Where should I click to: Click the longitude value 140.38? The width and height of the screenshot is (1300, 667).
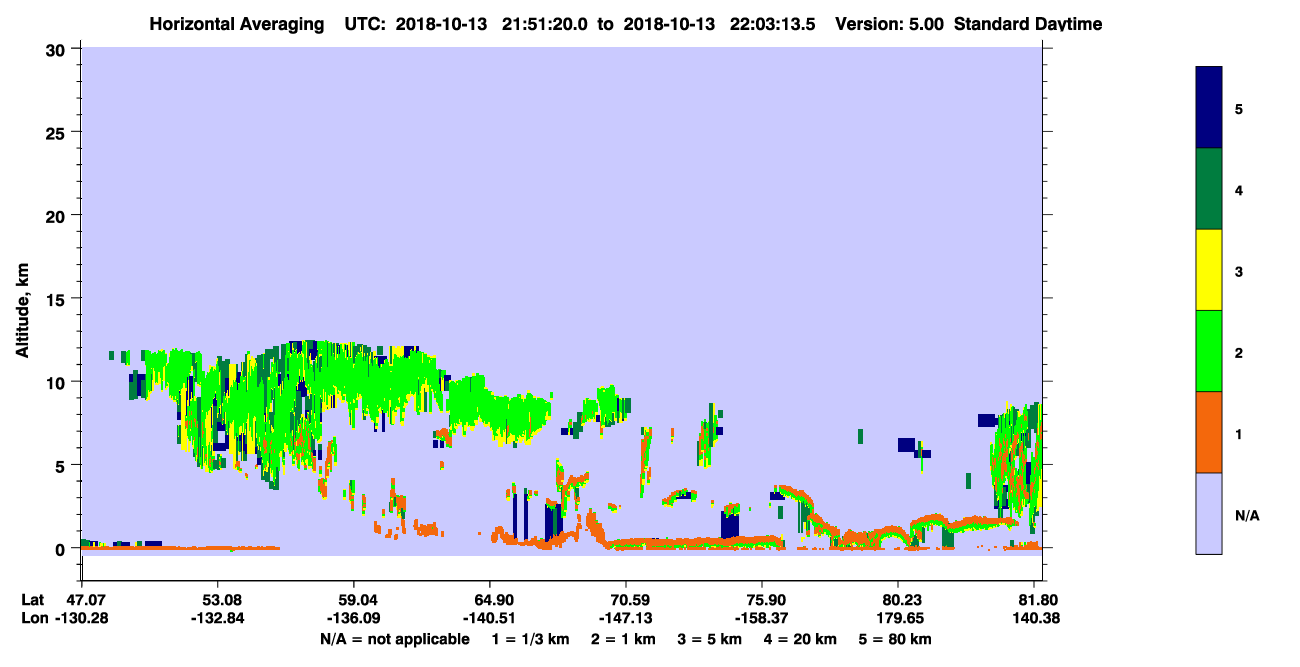1035,618
